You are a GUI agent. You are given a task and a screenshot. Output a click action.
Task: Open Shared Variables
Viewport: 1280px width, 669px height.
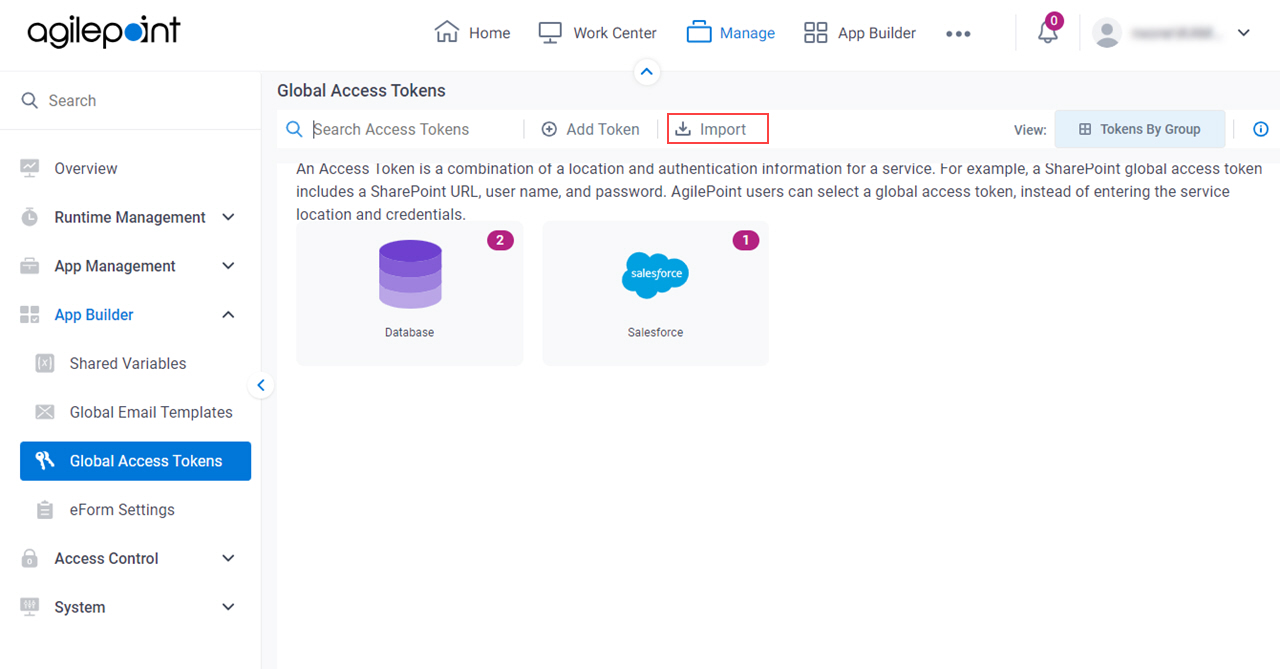coord(128,363)
